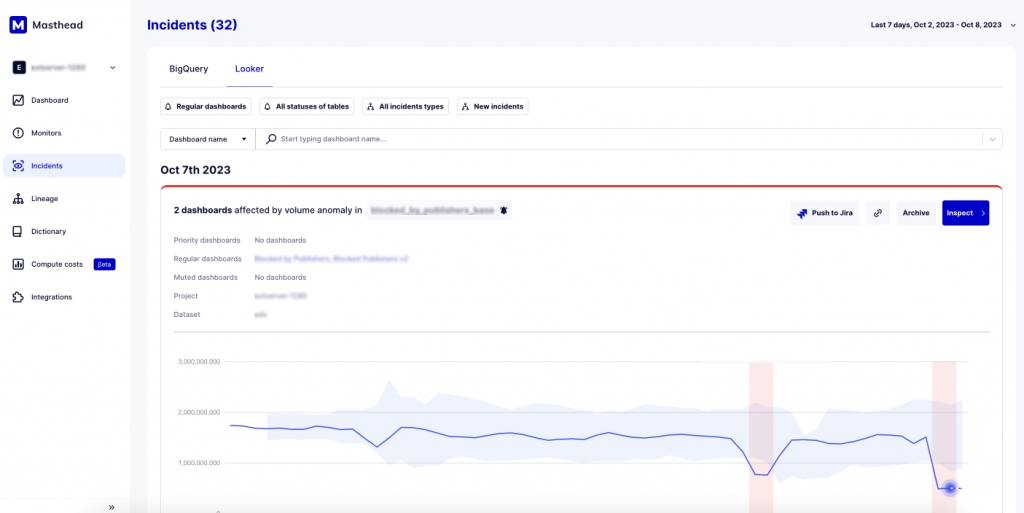Toggle the Regular dashboards filter
This screenshot has width=1024, height=513.
[x=205, y=106]
